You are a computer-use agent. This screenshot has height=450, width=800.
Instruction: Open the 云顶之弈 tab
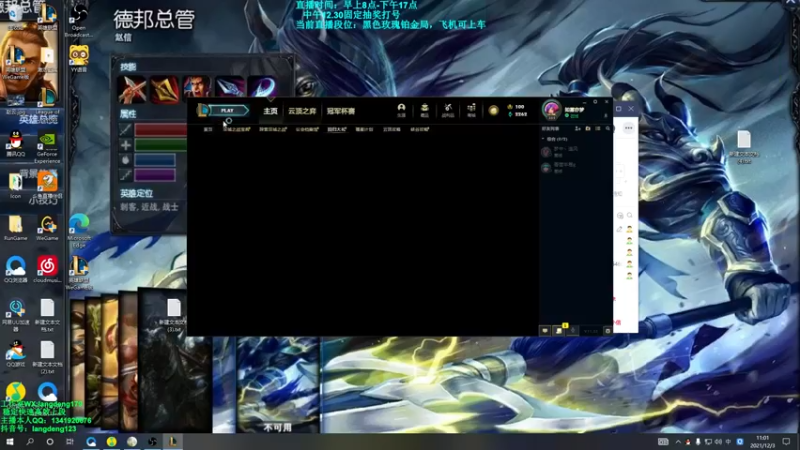click(302, 111)
